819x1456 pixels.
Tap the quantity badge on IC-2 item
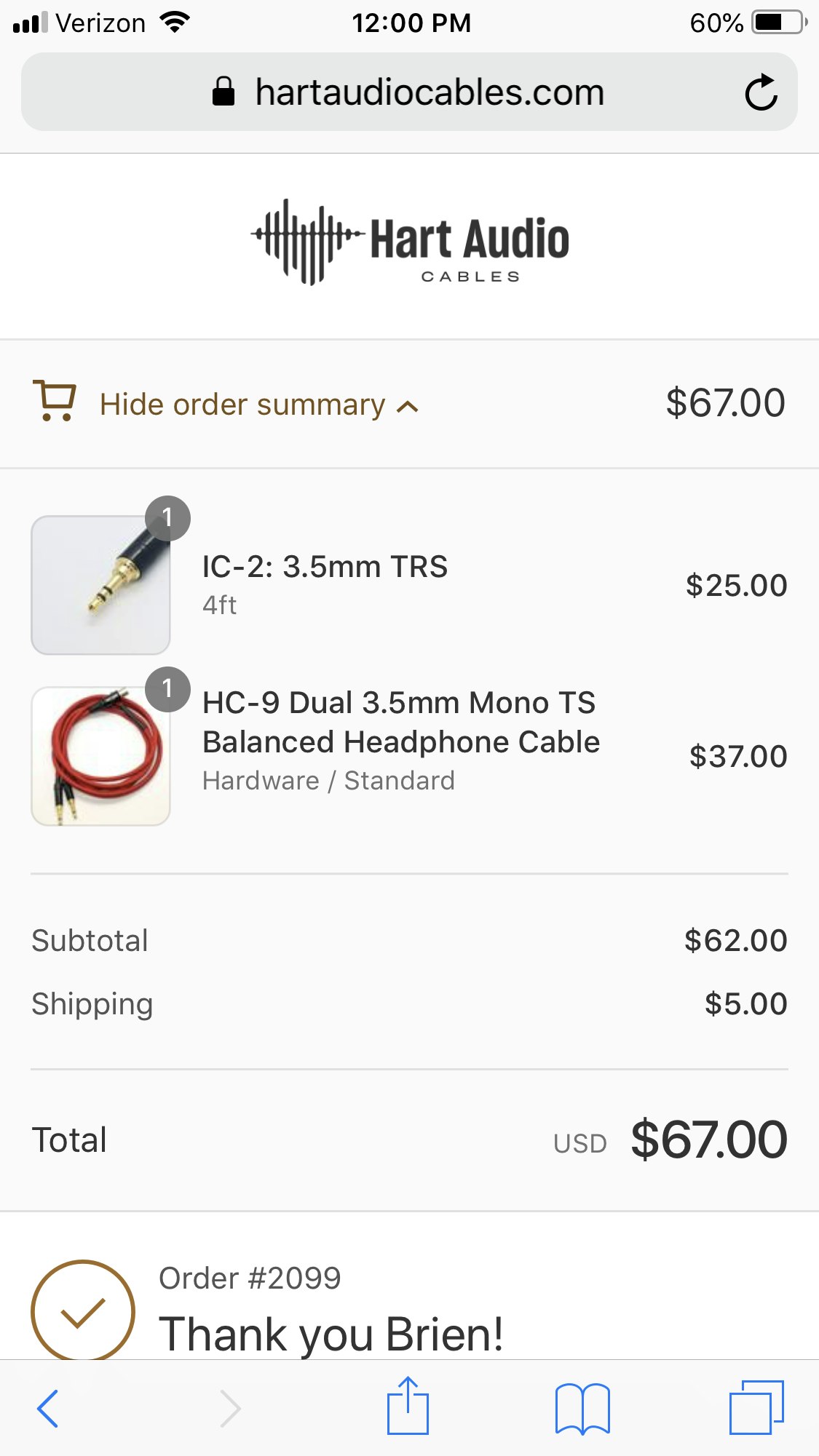(167, 518)
